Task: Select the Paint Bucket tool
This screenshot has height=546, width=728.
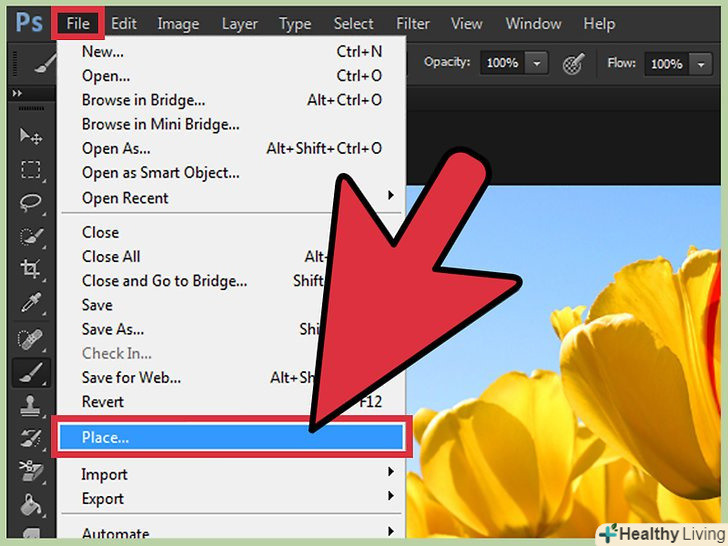Action: [x=31, y=505]
